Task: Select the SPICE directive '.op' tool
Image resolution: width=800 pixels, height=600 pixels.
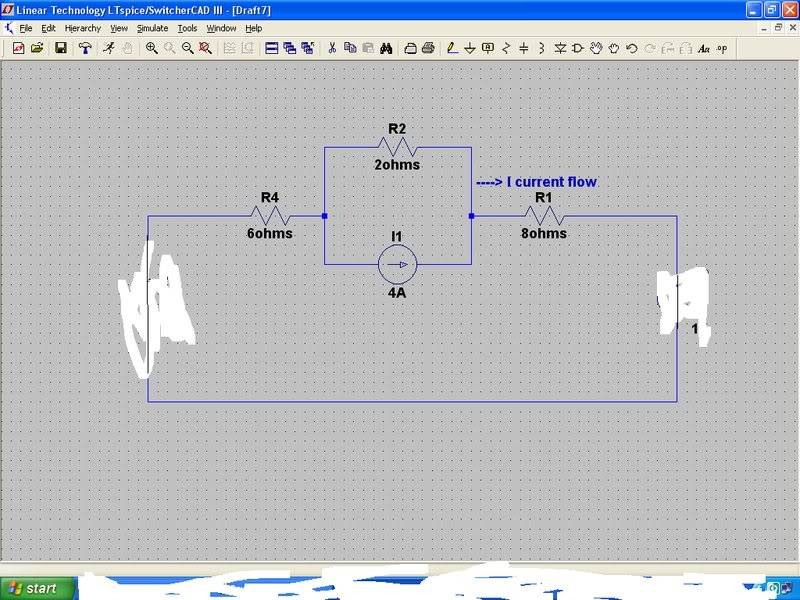Action: coord(722,49)
